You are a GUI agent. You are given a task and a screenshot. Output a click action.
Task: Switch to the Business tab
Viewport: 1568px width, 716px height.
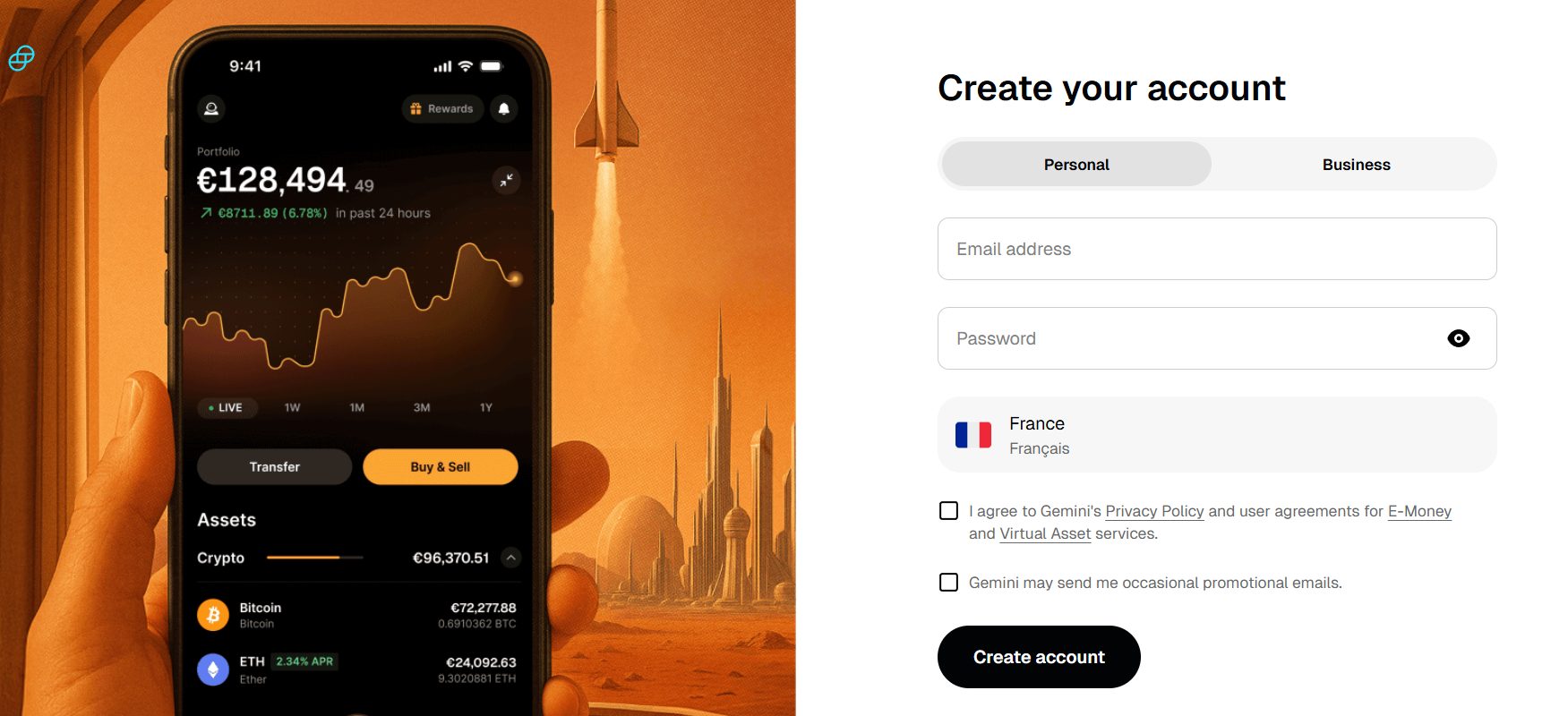[x=1356, y=164]
